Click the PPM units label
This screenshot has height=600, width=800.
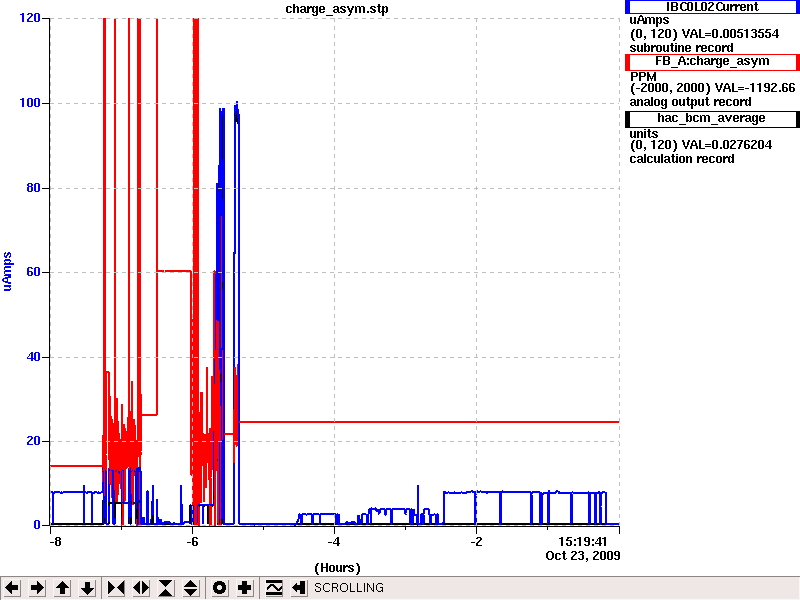coord(643,77)
